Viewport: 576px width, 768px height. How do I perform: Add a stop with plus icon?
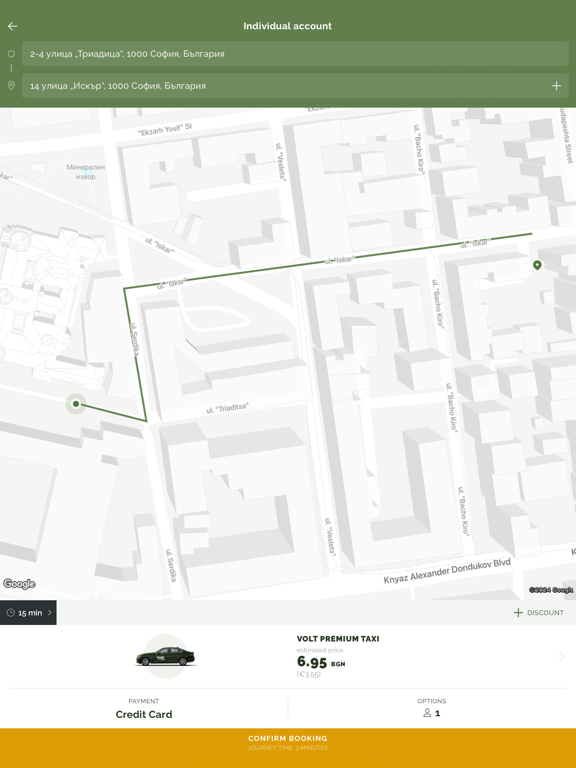(556, 86)
